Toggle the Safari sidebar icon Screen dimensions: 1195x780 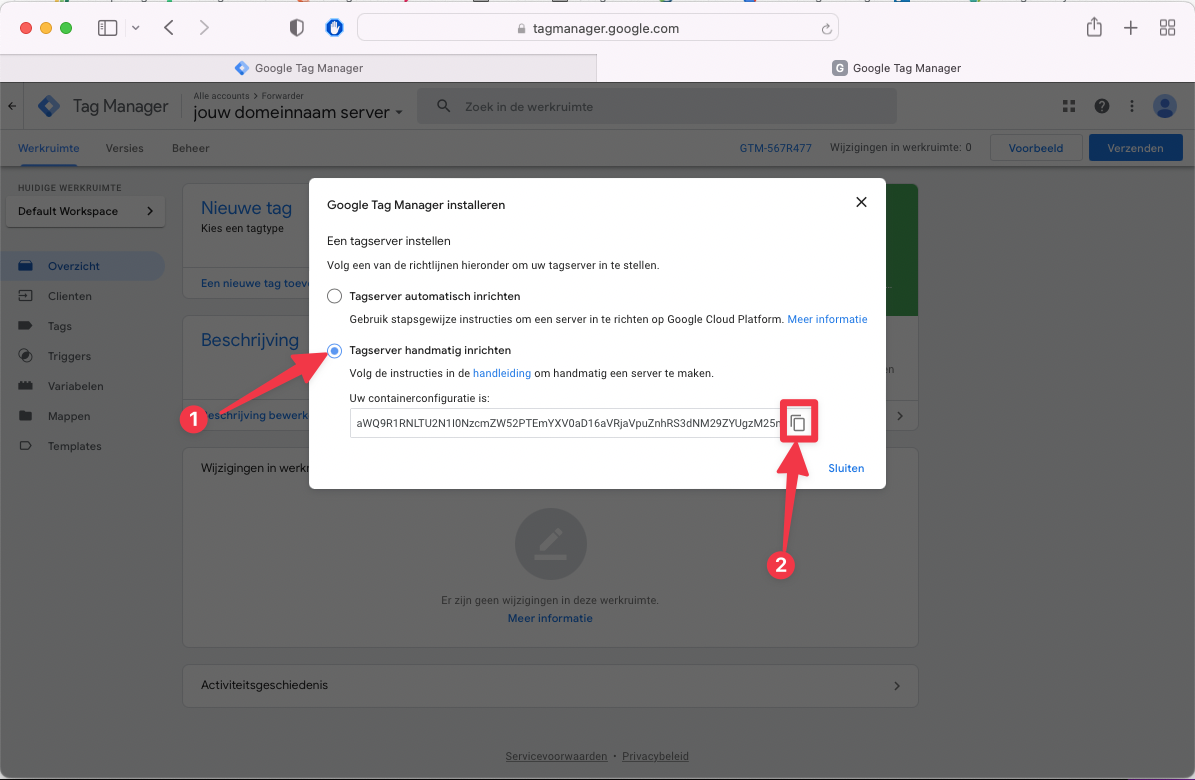click(107, 28)
